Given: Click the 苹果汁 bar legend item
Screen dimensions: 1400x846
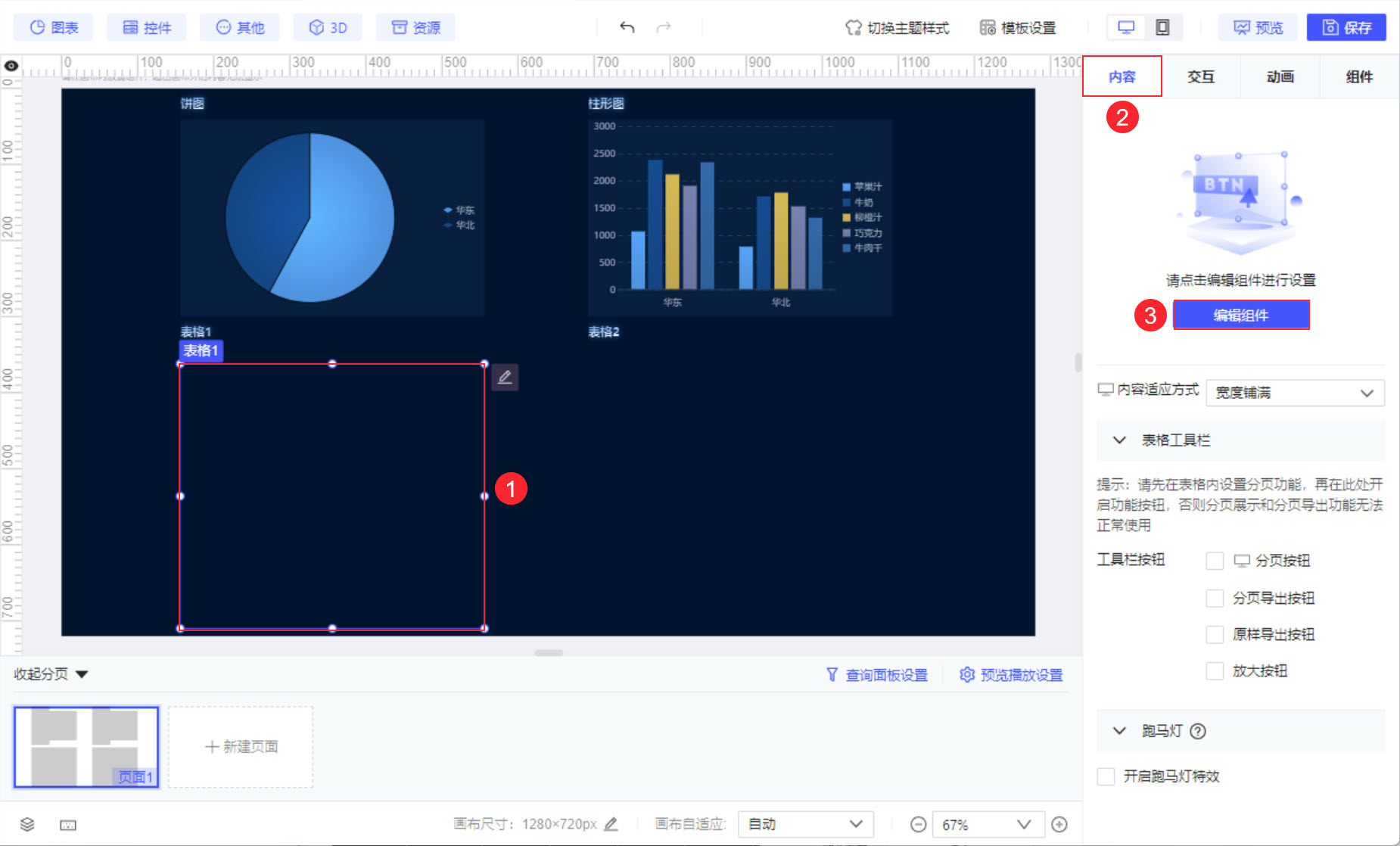Looking at the screenshot, I should pos(862,186).
